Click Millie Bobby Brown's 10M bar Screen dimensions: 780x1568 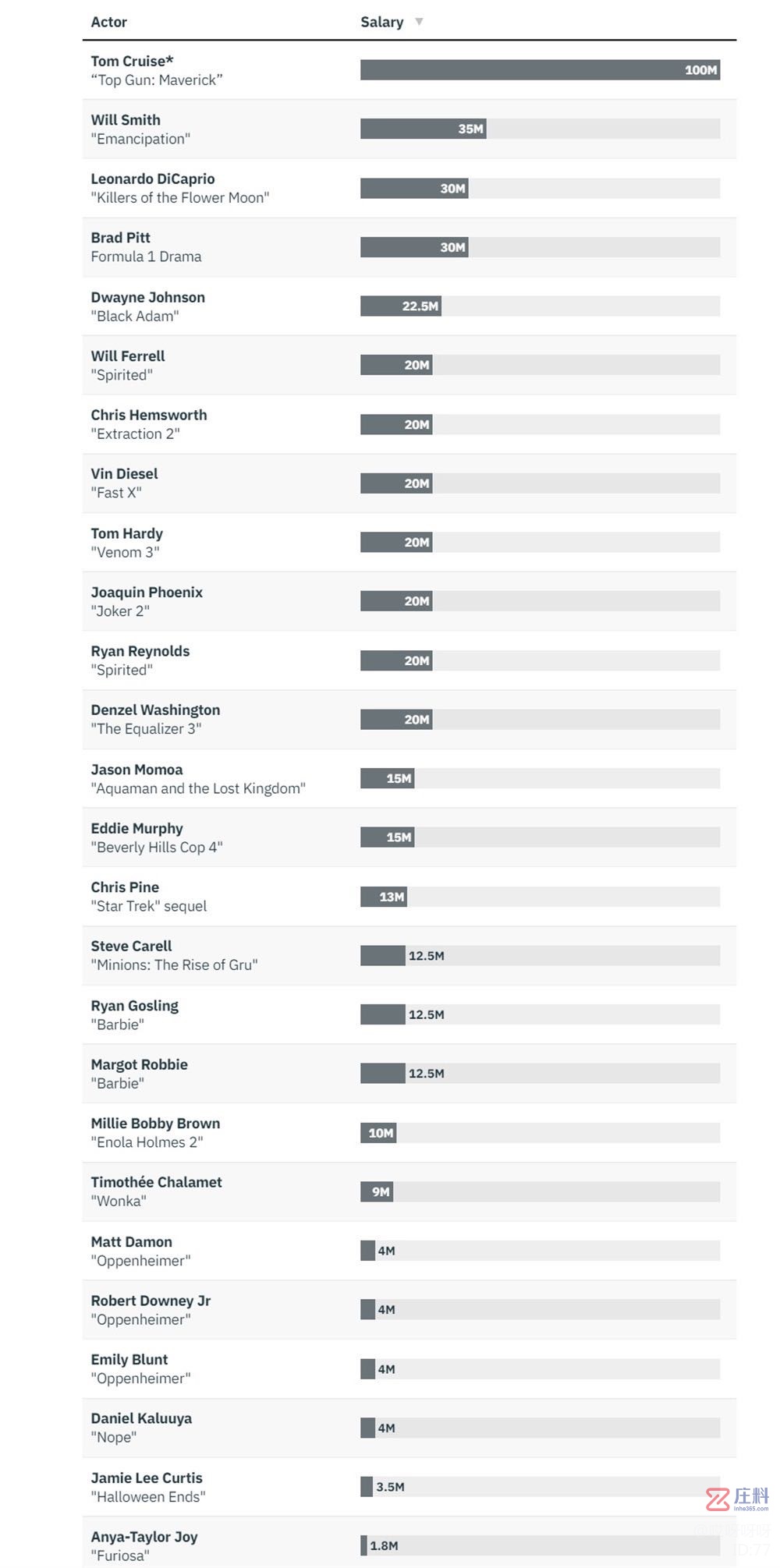pos(378,1133)
